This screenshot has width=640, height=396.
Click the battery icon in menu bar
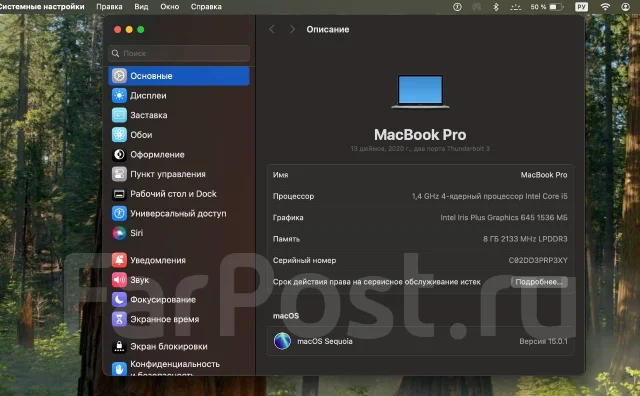coord(556,7)
